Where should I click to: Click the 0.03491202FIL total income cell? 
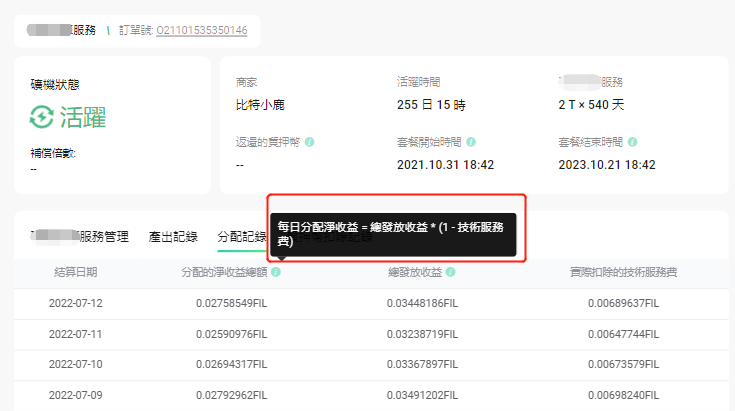(x=422, y=395)
